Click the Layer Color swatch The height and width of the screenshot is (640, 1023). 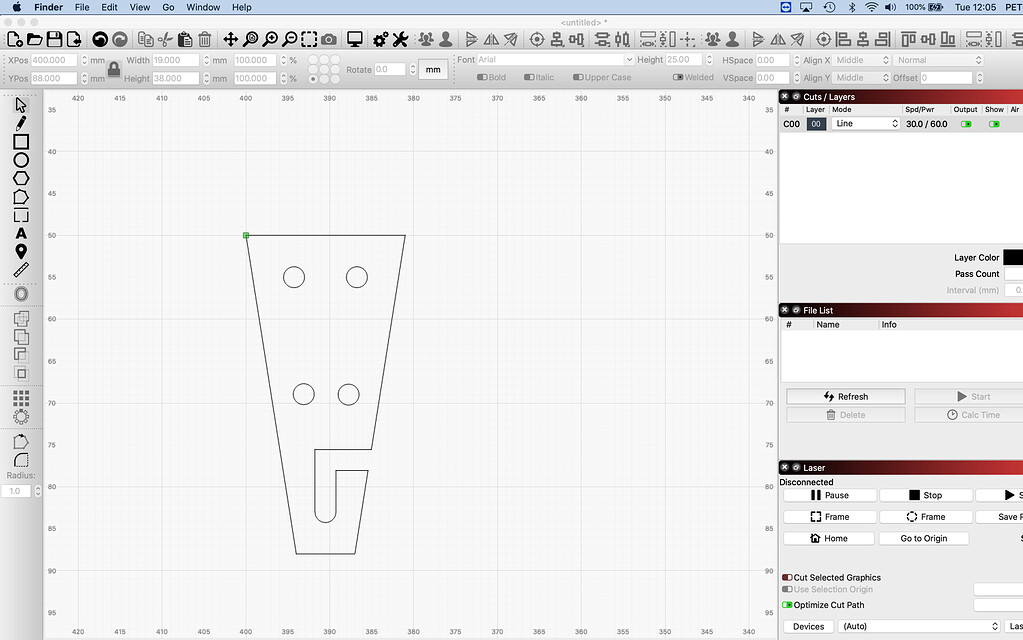coord(1013,257)
